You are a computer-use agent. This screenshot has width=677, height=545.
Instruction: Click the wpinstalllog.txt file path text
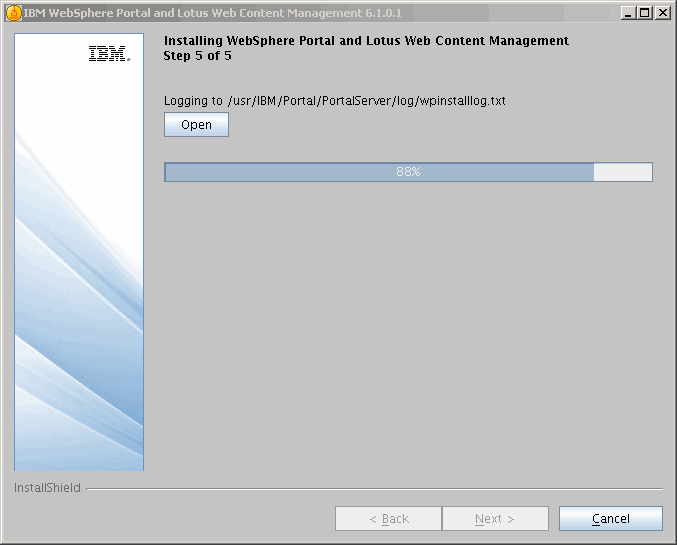coord(367,101)
